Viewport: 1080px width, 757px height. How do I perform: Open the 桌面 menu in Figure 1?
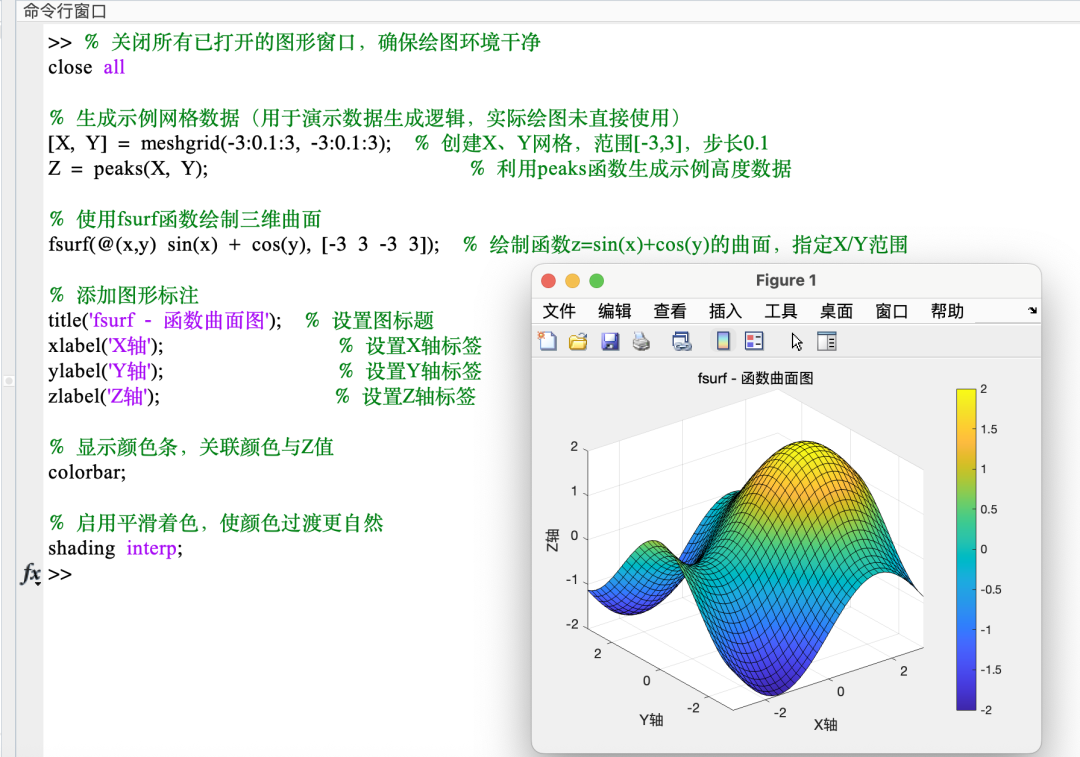coord(836,311)
